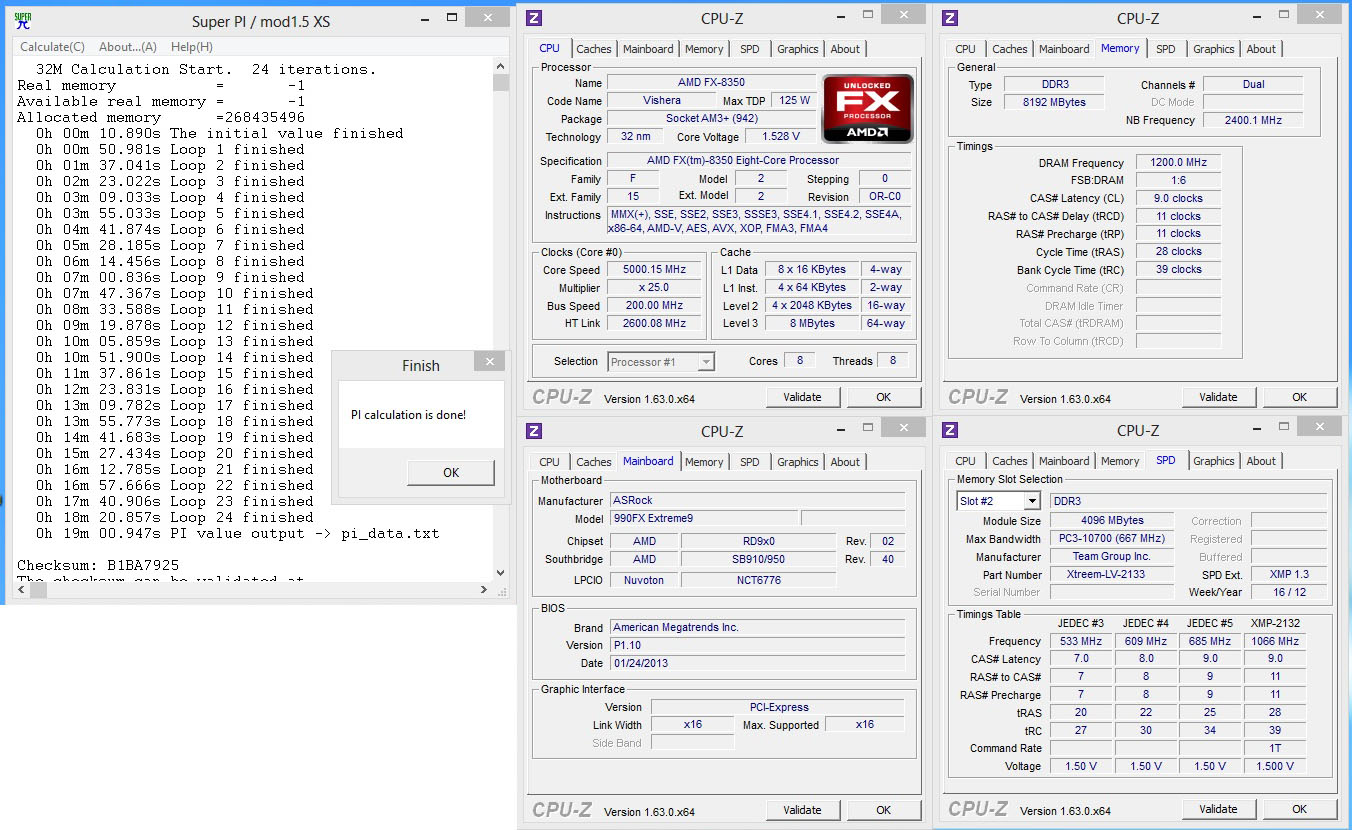The image size is (1352, 830).
Task: Switch to About tab in CPU window
Action: pyautogui.click(x=845, y=49)
